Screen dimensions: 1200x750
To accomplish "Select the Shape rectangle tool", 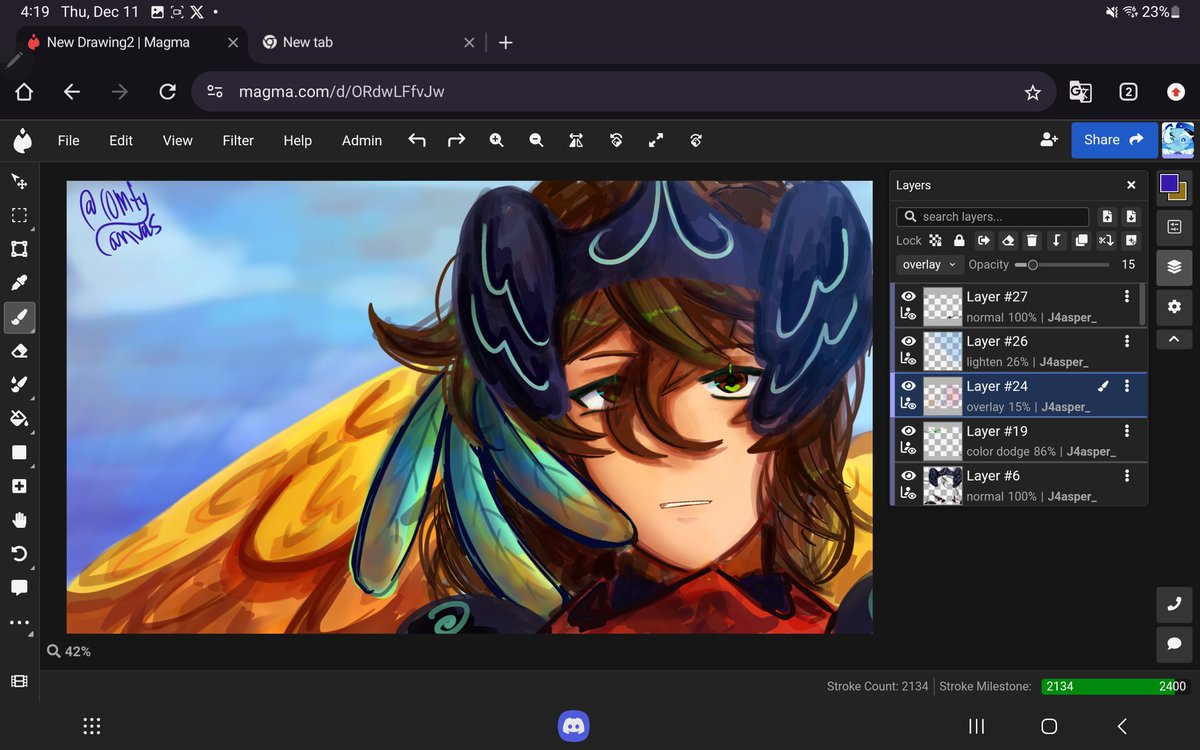I will pos(19,452).
